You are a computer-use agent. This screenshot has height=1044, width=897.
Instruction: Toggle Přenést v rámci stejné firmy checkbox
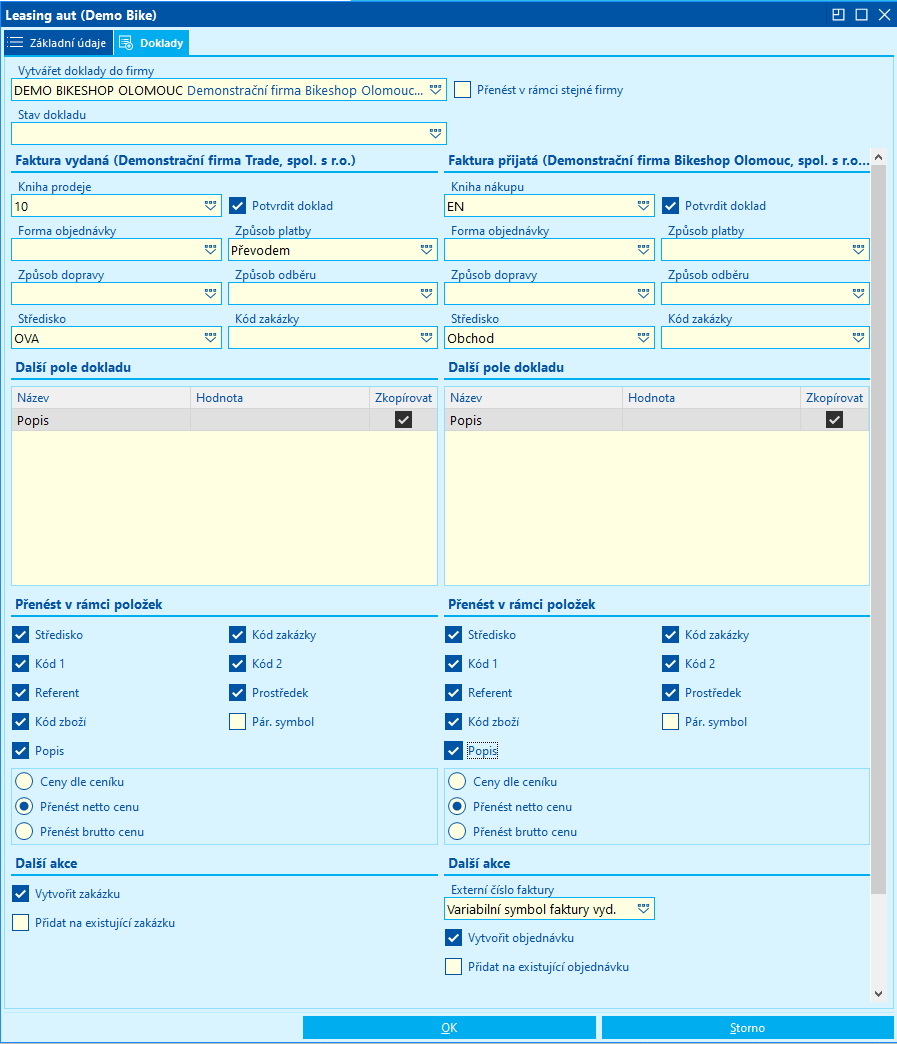click(463, 90)
